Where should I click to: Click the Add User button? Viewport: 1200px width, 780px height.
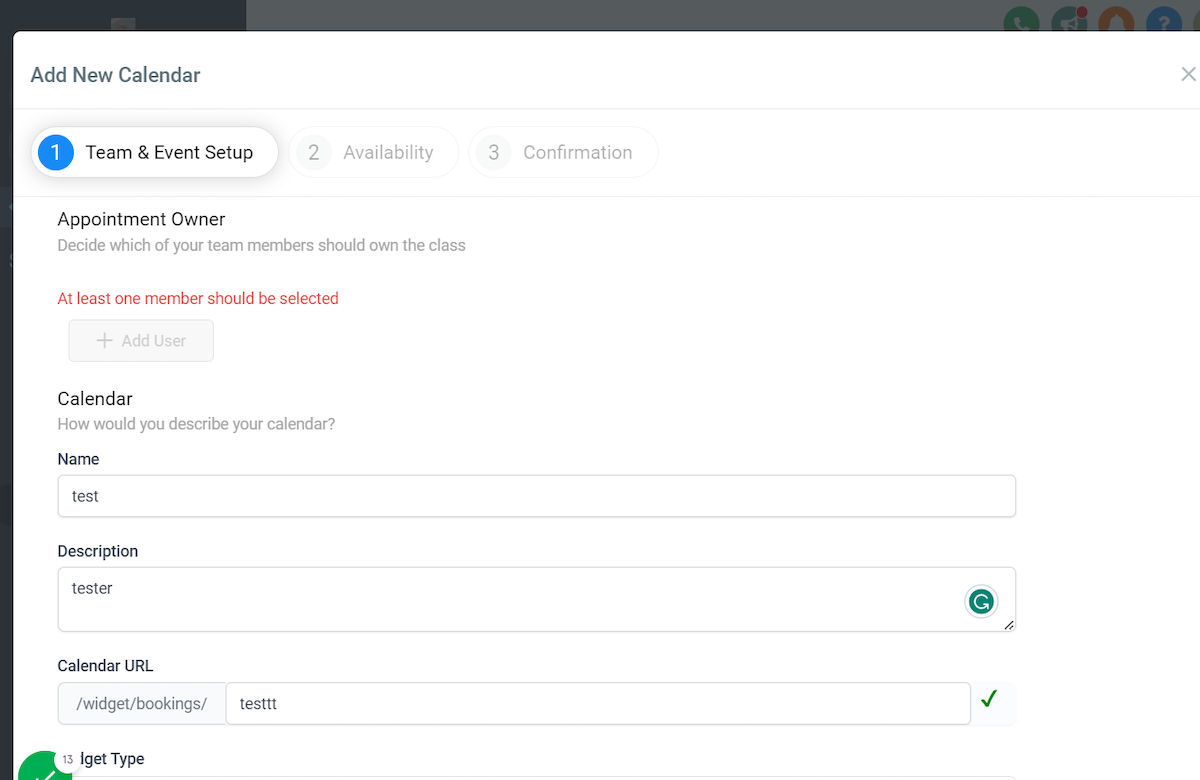click(x=140, y=340)
